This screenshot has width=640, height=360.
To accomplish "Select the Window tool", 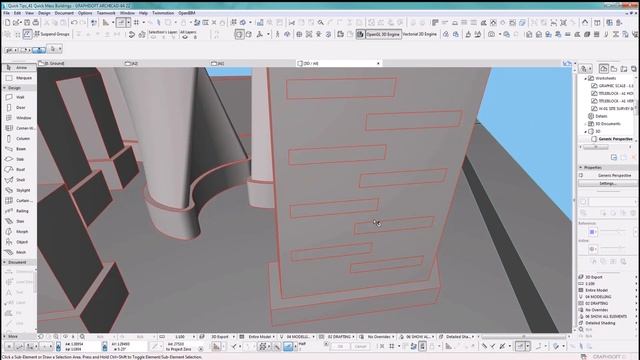I will 18,118.
